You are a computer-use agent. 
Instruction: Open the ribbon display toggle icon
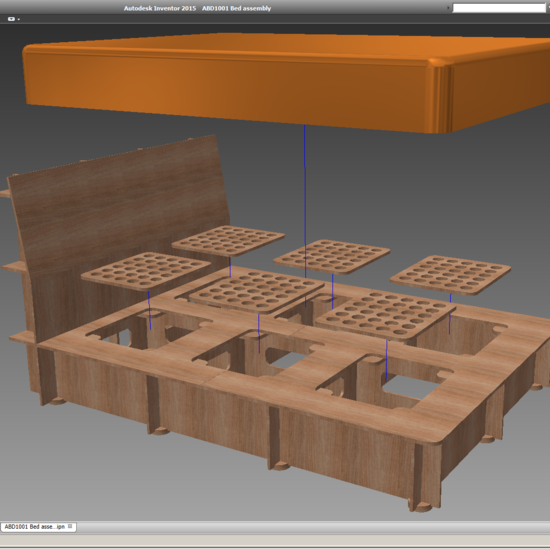(11, 19)
